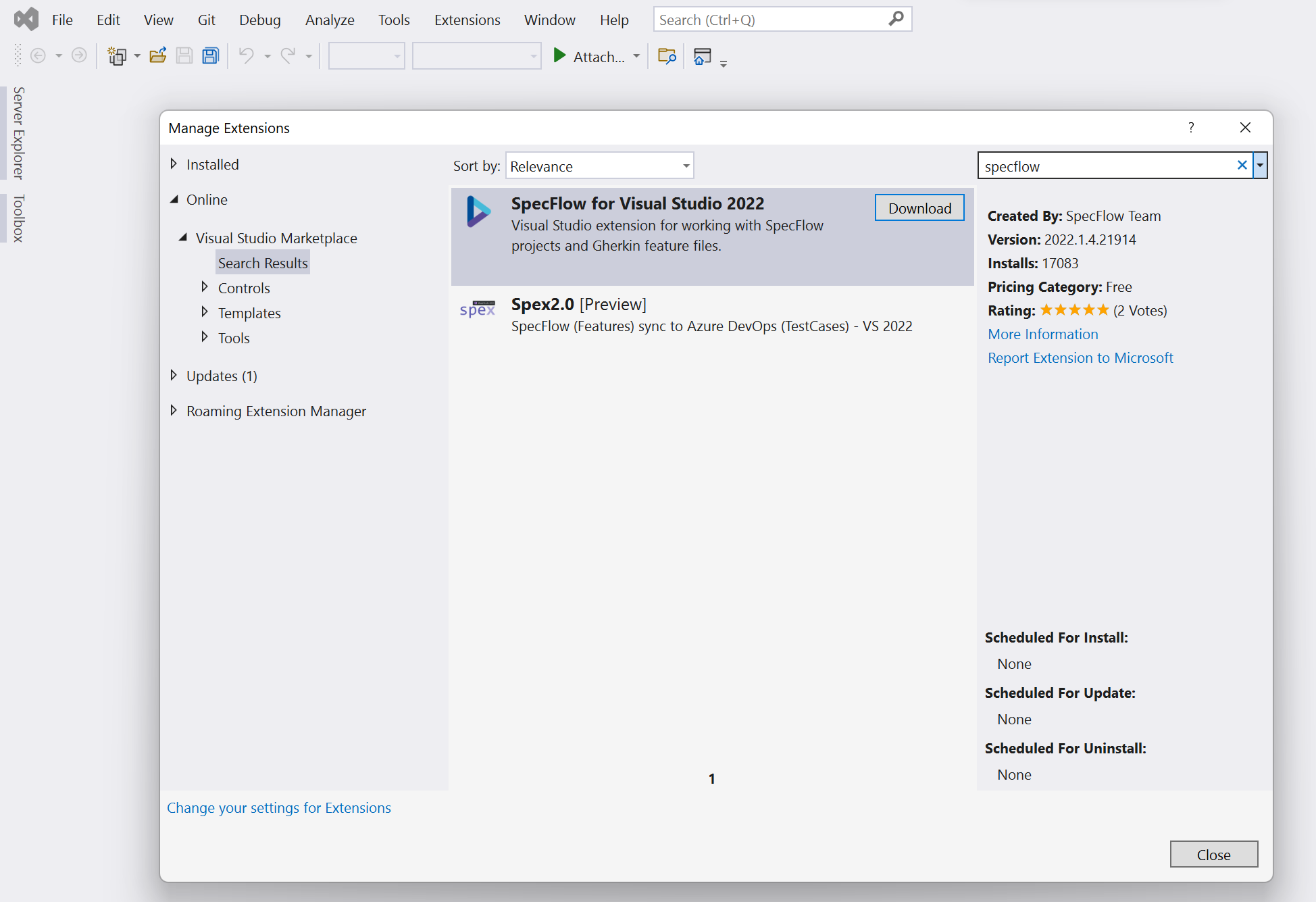Open the Debug menu
This screenshot has width=1316, height=902.
click(x=259, y=20)
